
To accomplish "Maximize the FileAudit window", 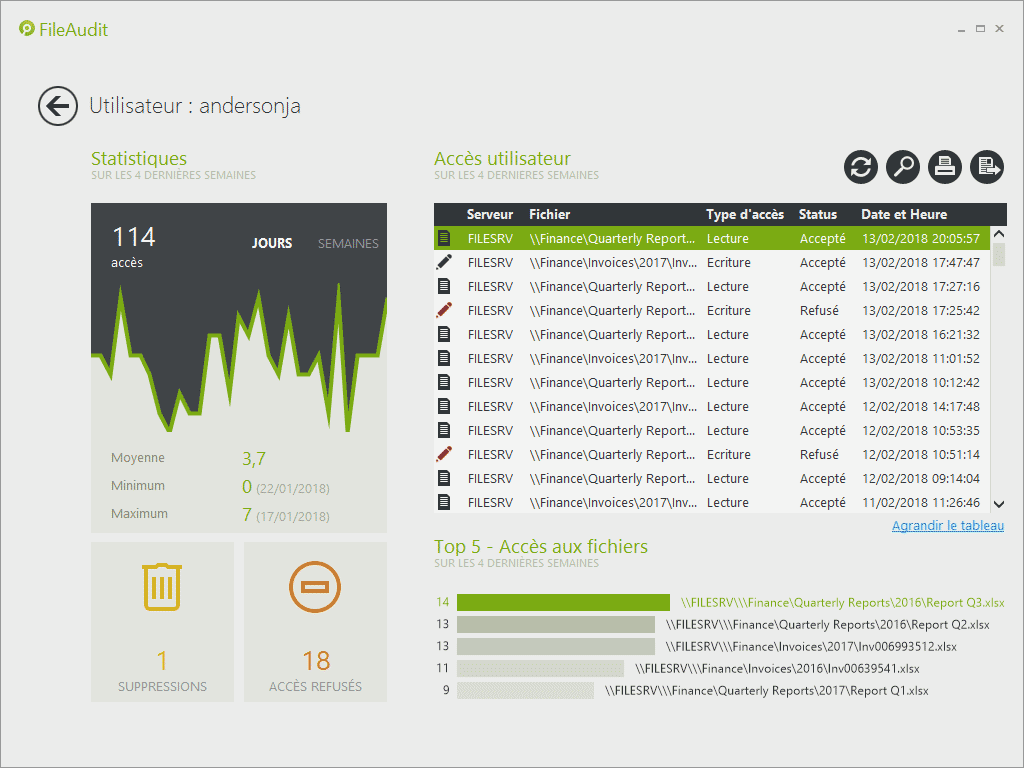I will pyautogui.click(x=980, y=29).
